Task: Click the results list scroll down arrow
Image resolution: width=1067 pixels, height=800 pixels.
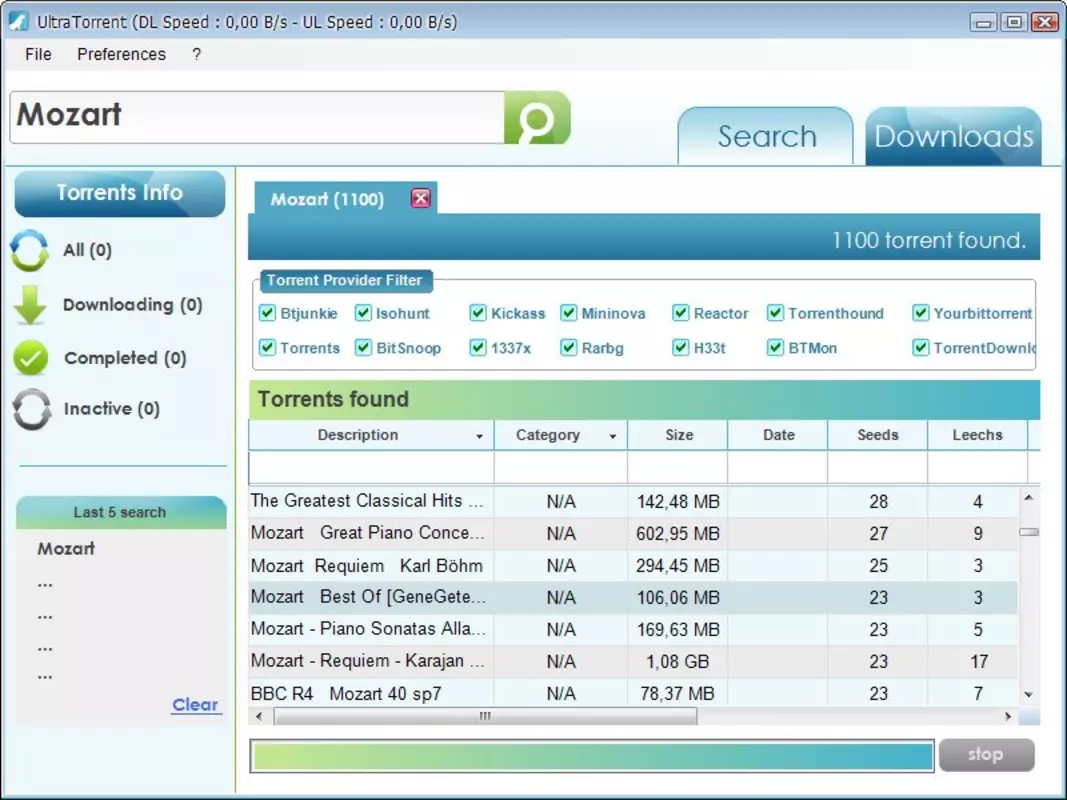Action: point(1028,695)
